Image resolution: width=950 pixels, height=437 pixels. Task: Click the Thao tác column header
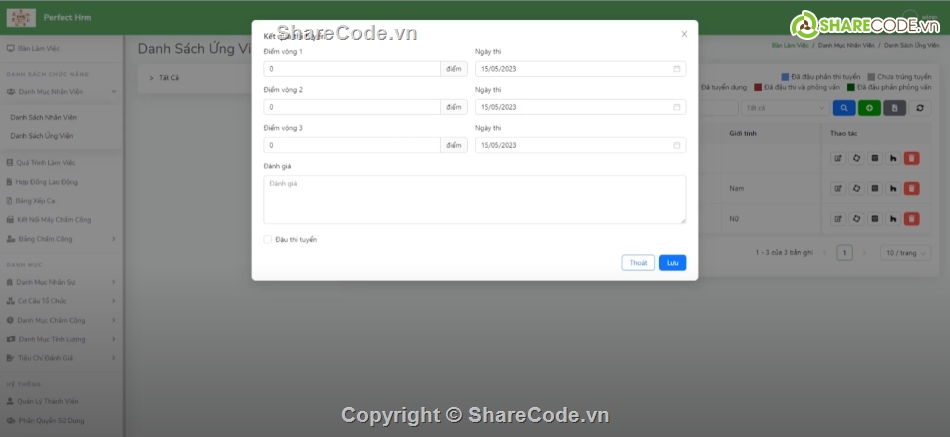[843, 133]
